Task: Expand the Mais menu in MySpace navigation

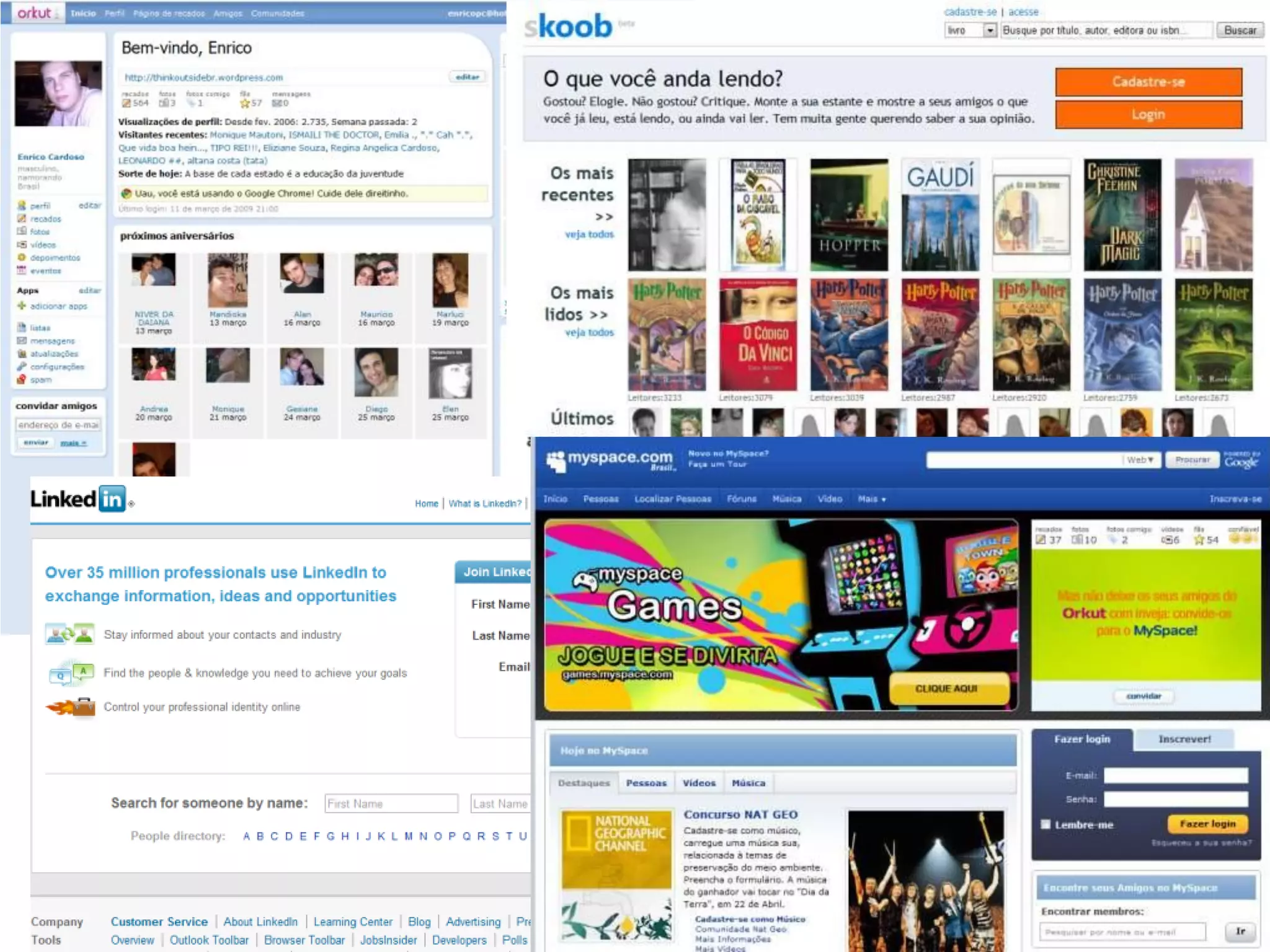Action: 871,499
